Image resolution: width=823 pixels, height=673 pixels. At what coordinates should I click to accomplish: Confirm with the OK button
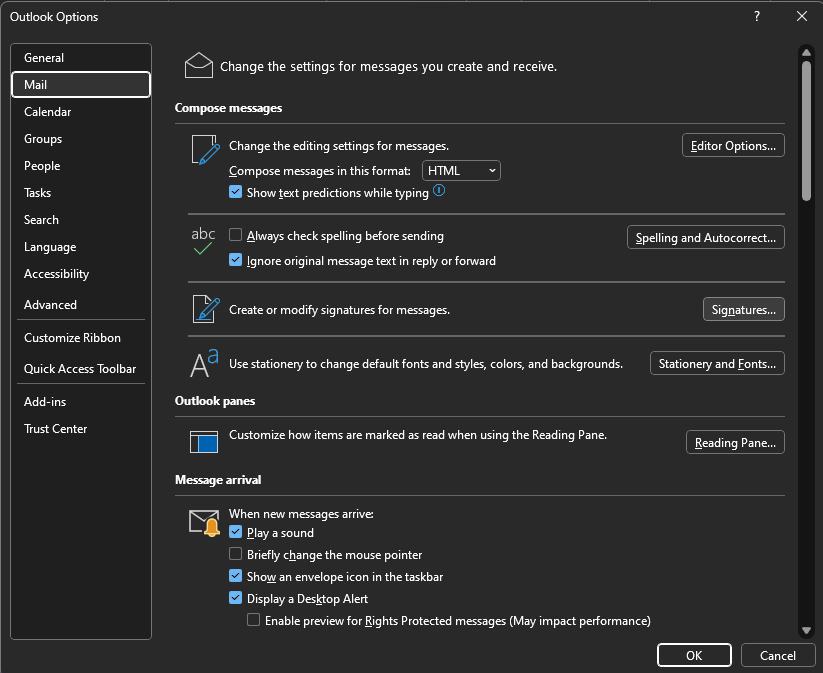[x=694, y=655]
